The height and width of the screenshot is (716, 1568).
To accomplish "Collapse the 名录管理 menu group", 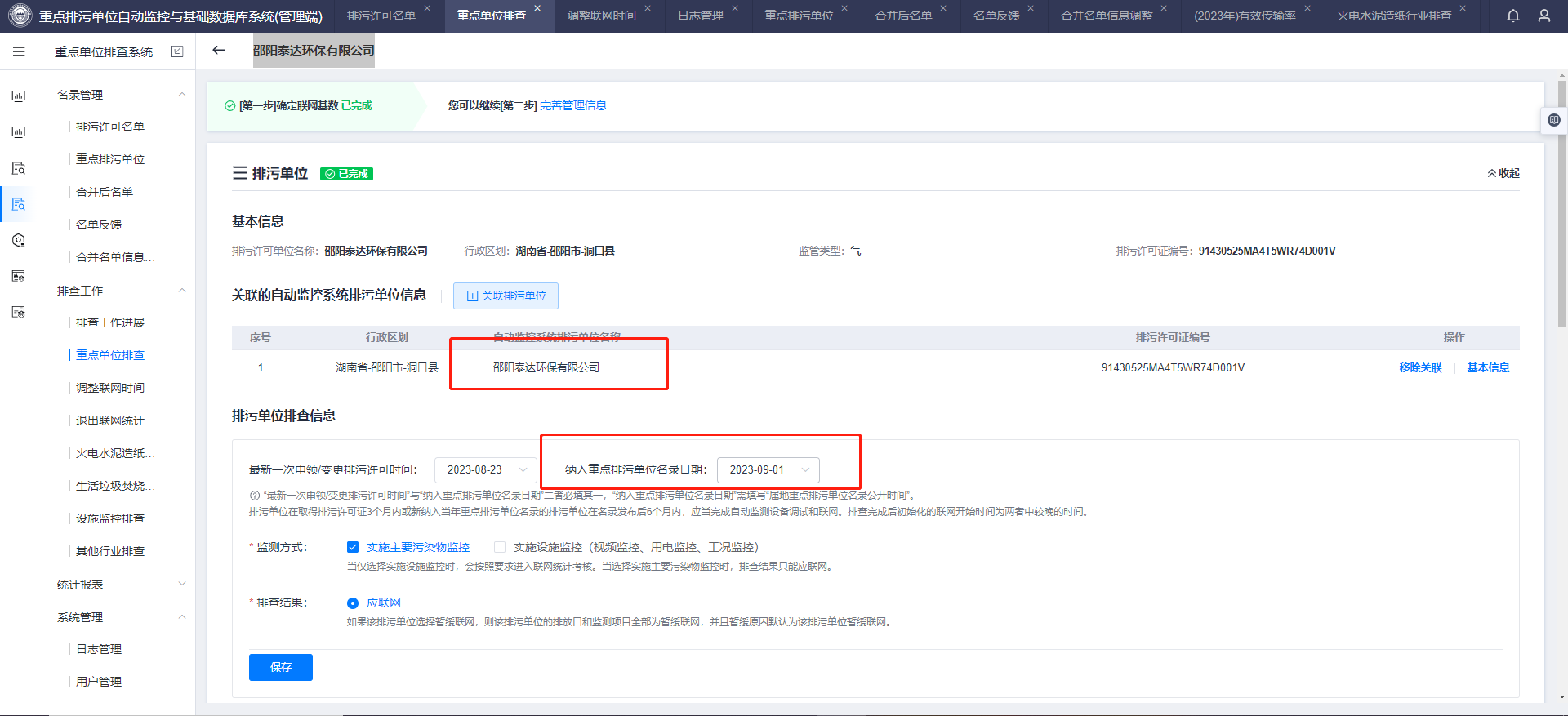I will point(182,95).
